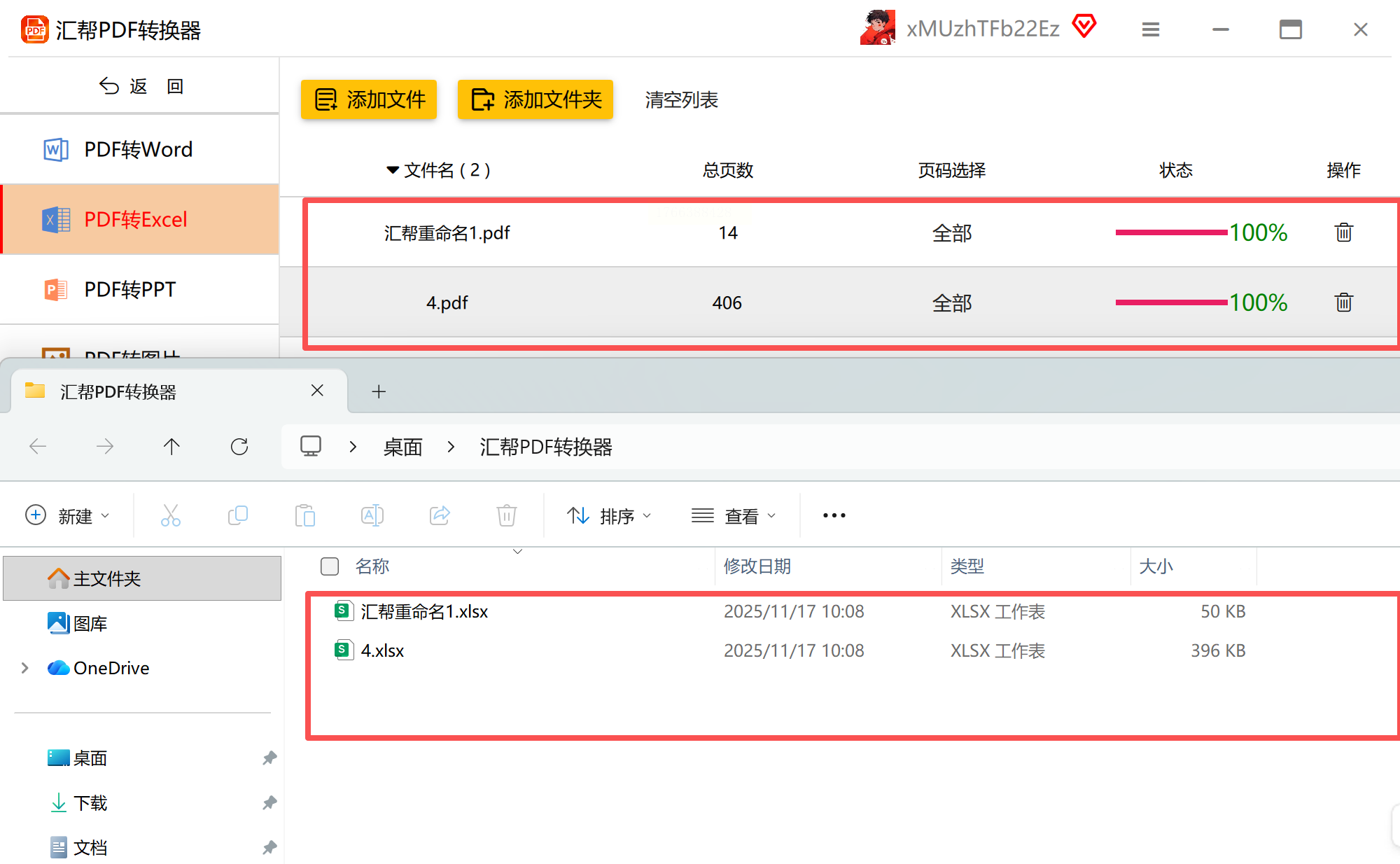Click the share icon in Explorer toolbar

pos(440,515)
